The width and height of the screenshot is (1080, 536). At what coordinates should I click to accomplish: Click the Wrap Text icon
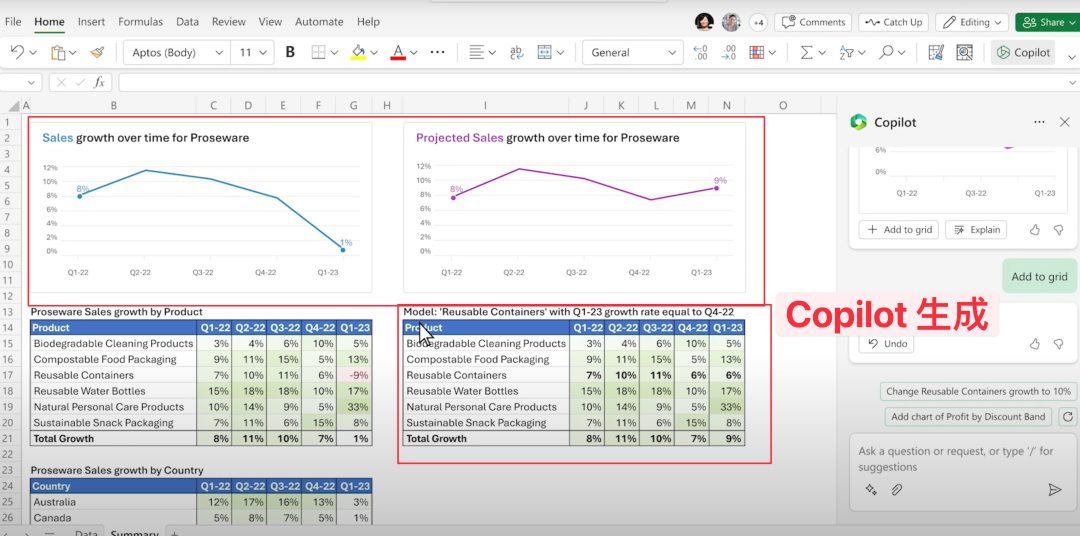point(517,52)
